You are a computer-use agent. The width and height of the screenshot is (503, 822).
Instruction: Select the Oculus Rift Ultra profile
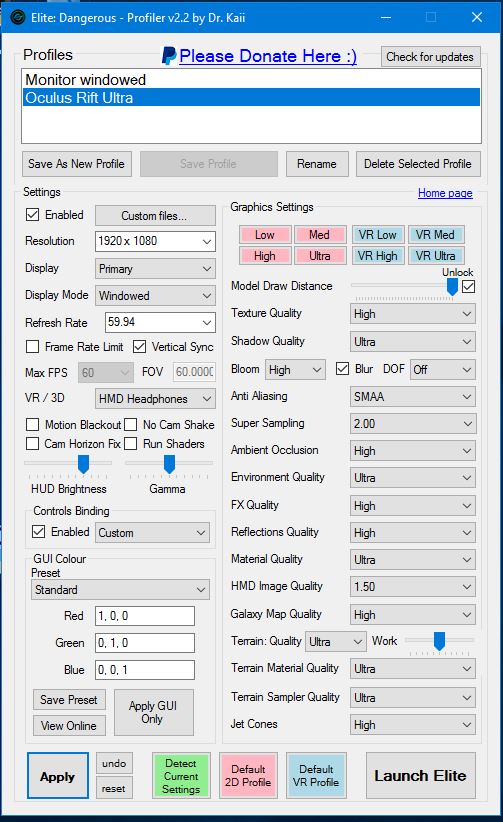click(251, 98)
